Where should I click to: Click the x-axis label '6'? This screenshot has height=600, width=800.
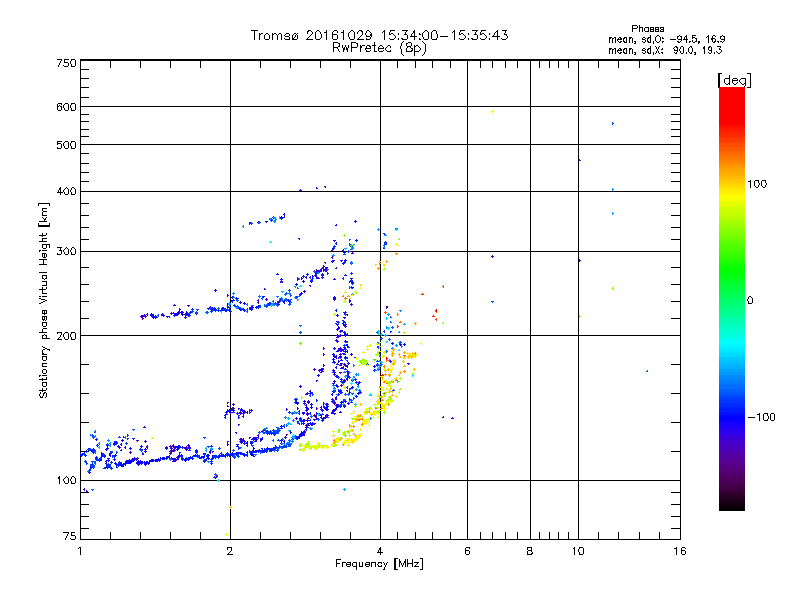(467, 551)
